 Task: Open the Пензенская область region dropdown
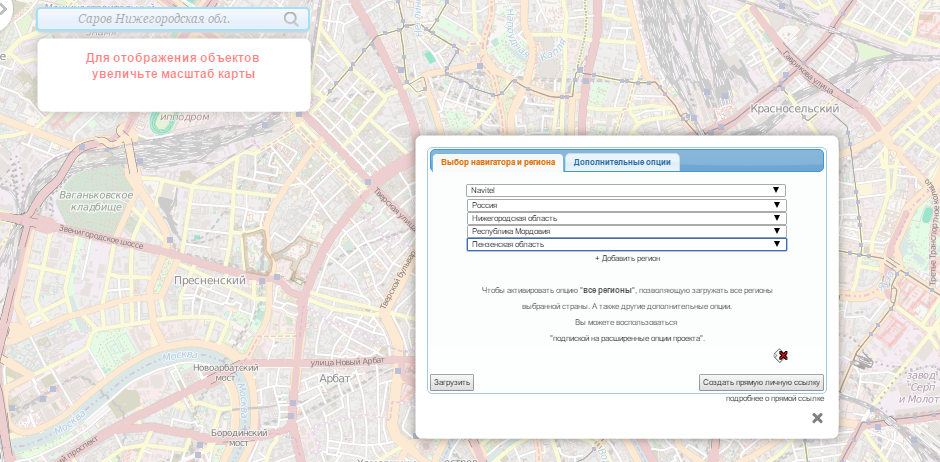point(626,244)
